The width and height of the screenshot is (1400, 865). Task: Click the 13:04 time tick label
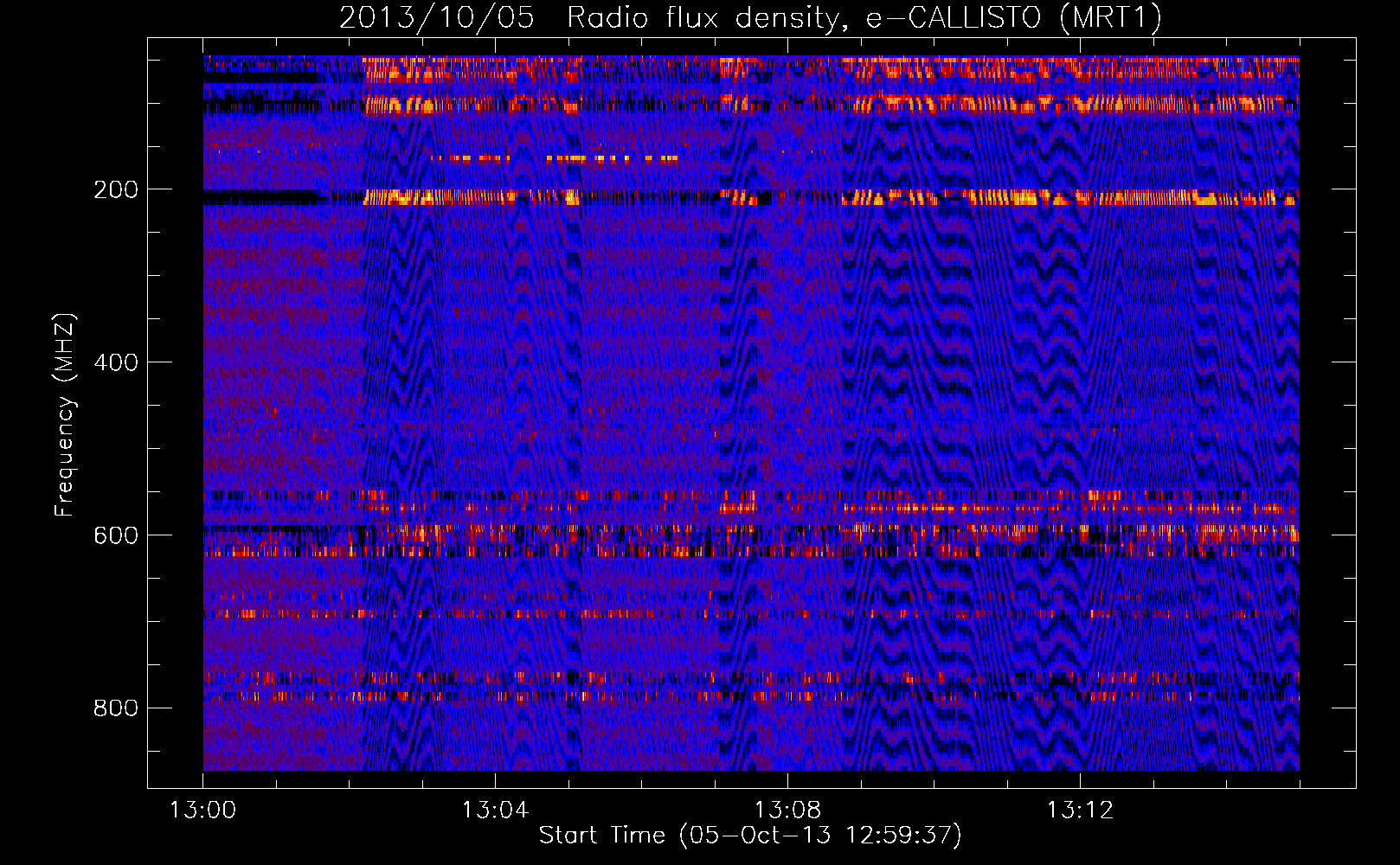point(495,811)
